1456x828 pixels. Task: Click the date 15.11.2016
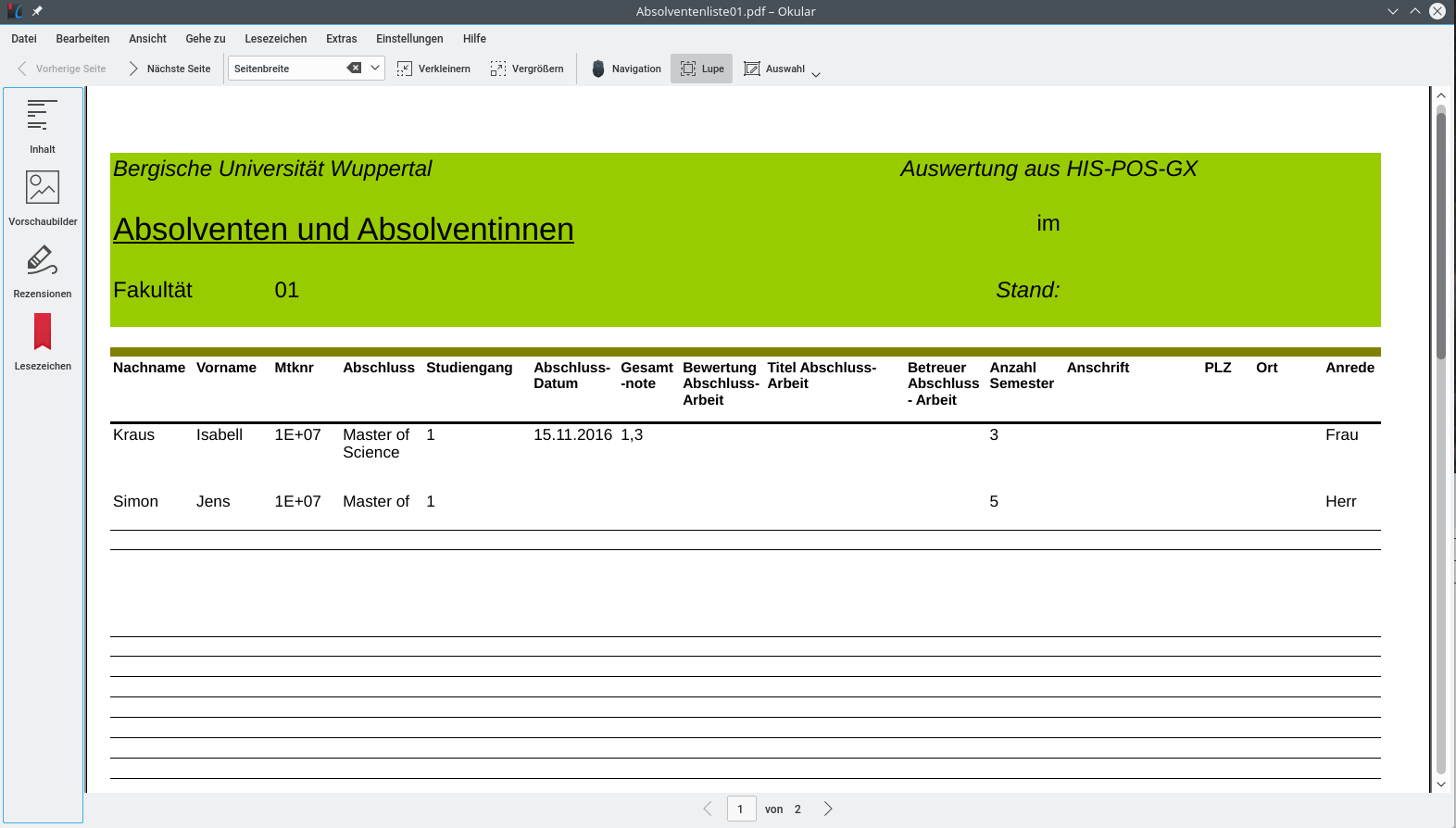pos(572,435)
